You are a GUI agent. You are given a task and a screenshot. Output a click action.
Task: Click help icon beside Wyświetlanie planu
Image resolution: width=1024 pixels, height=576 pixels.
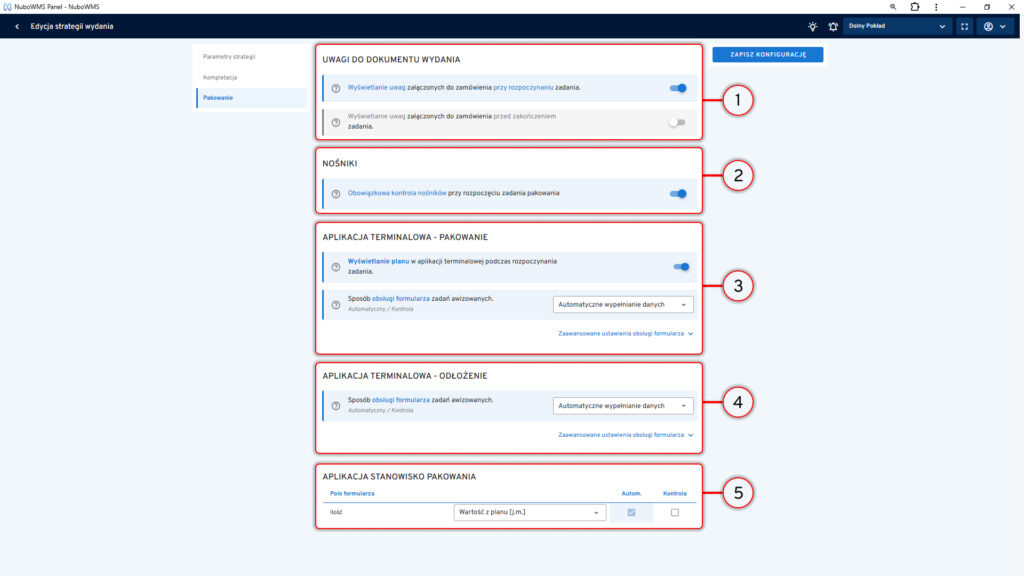(336, 266)
